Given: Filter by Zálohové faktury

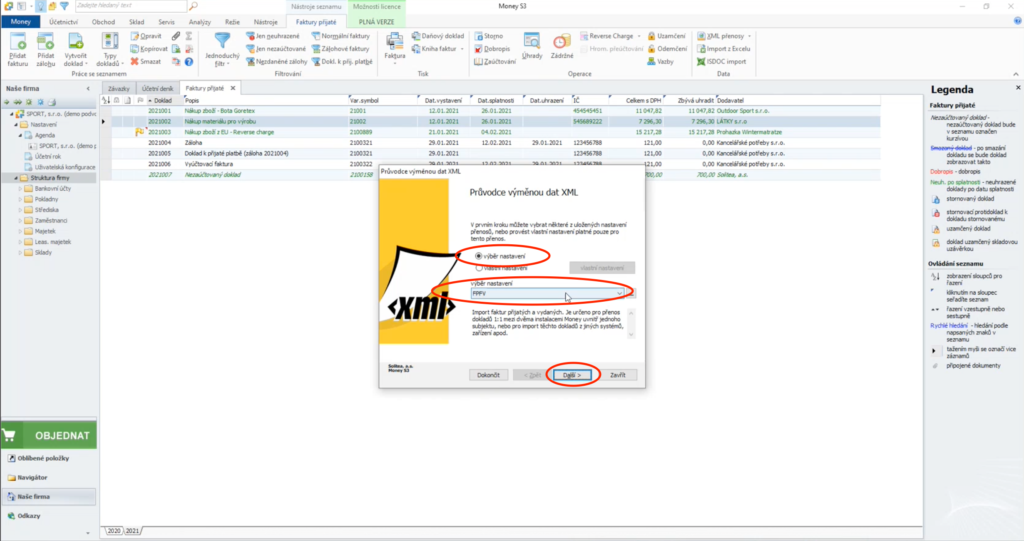Looking at the screenshot, I should click(x=340, y=49).
